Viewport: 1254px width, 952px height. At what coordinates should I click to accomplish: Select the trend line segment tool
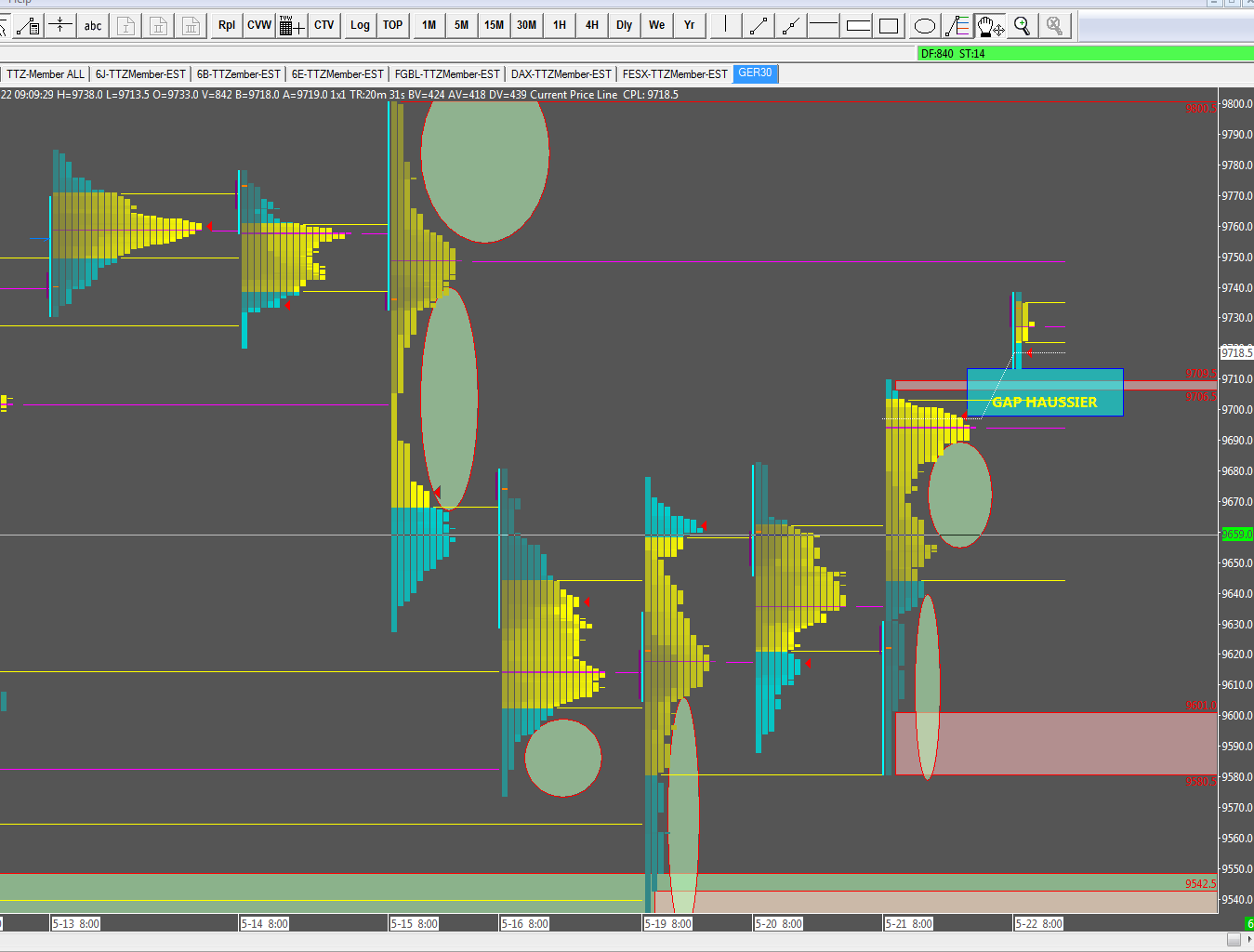point(759,26)
